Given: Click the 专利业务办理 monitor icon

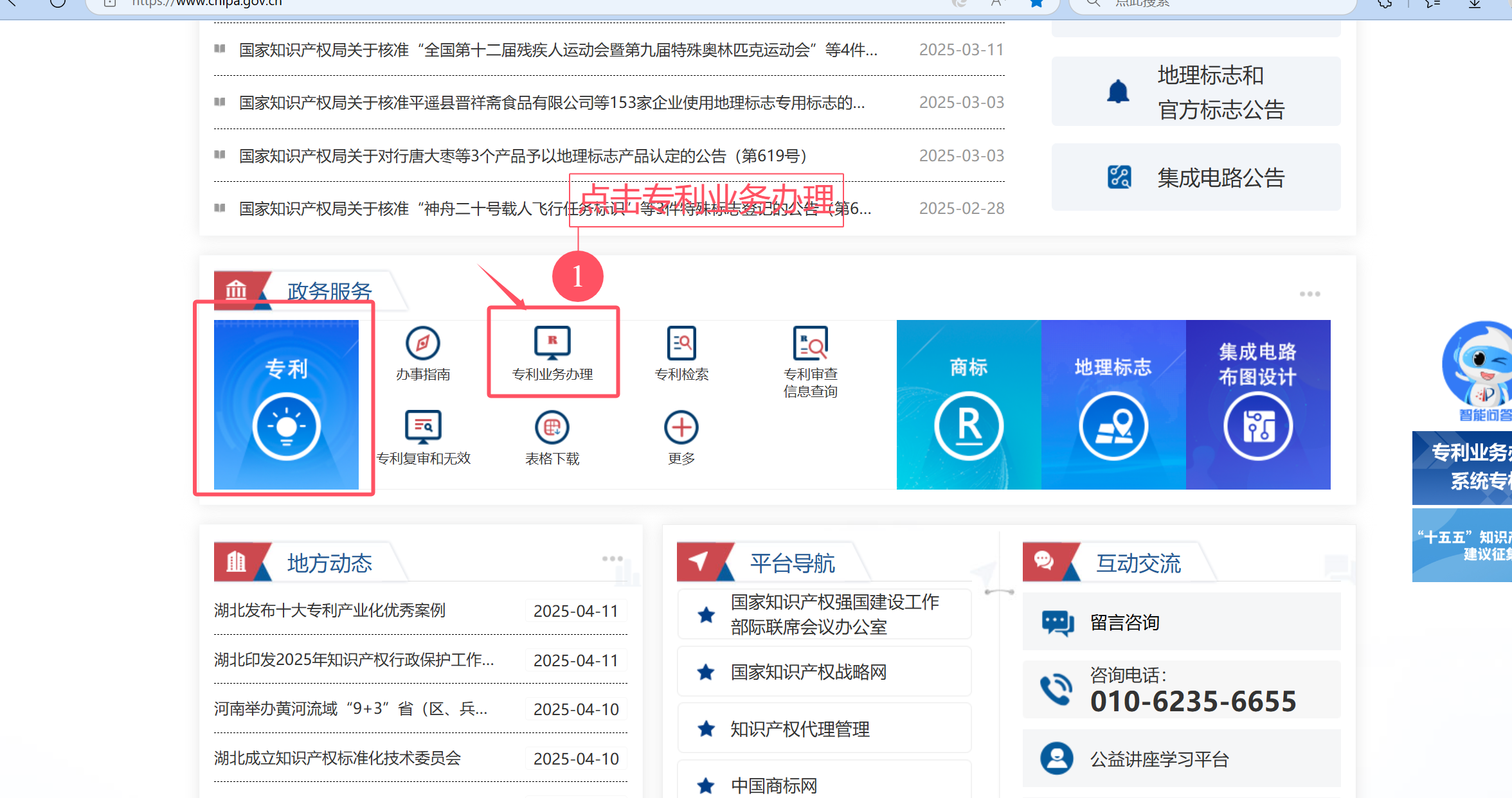Looking at the screenshot, I should coord(552,343).
